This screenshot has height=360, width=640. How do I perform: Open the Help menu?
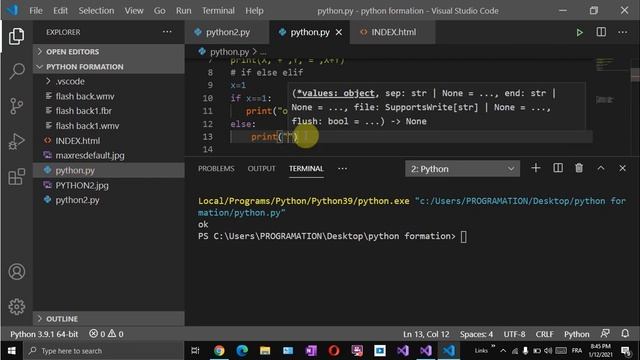tap(254, 11)
